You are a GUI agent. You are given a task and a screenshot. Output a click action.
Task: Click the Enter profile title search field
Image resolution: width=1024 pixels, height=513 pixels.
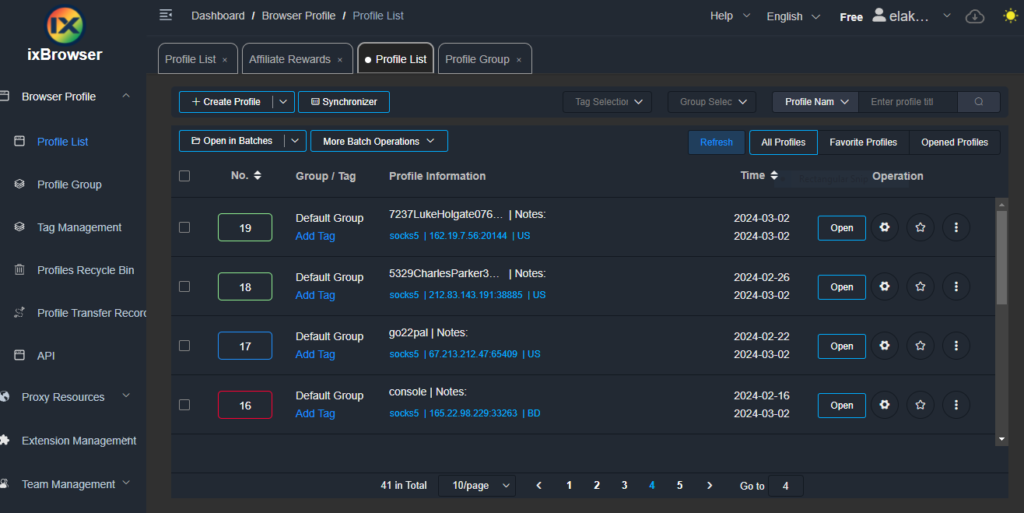point(908,102)
